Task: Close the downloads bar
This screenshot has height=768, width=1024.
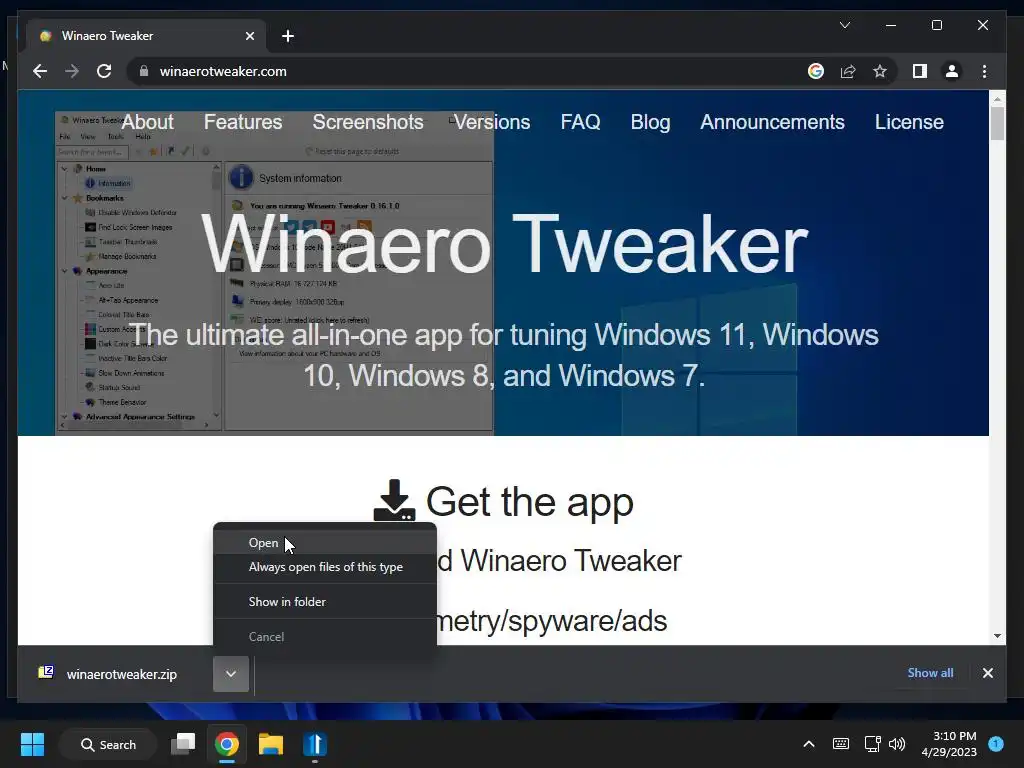Action: [x=987, y=673]
